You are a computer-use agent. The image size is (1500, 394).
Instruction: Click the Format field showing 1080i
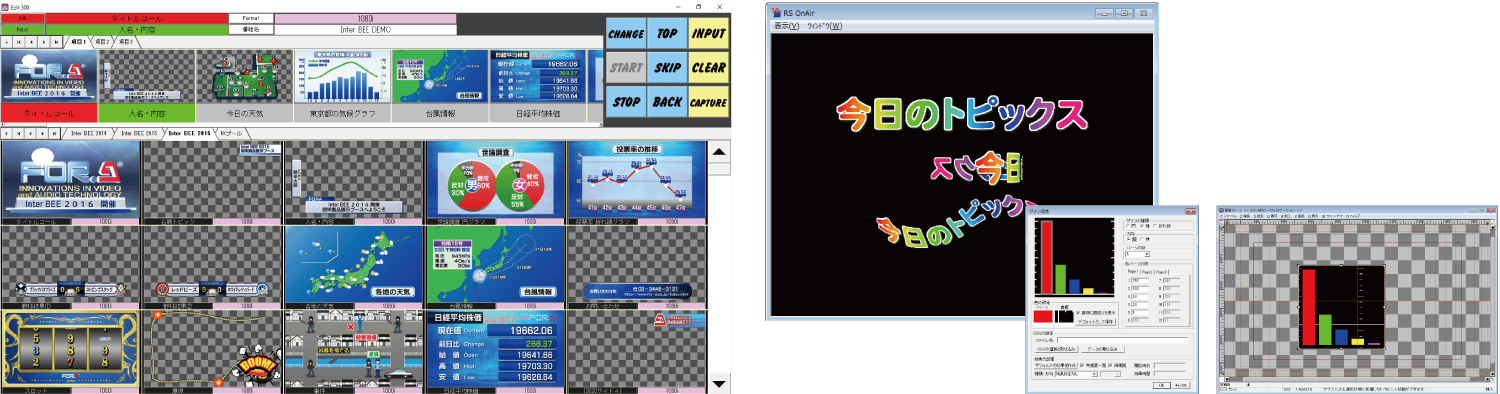coord(365,18)
